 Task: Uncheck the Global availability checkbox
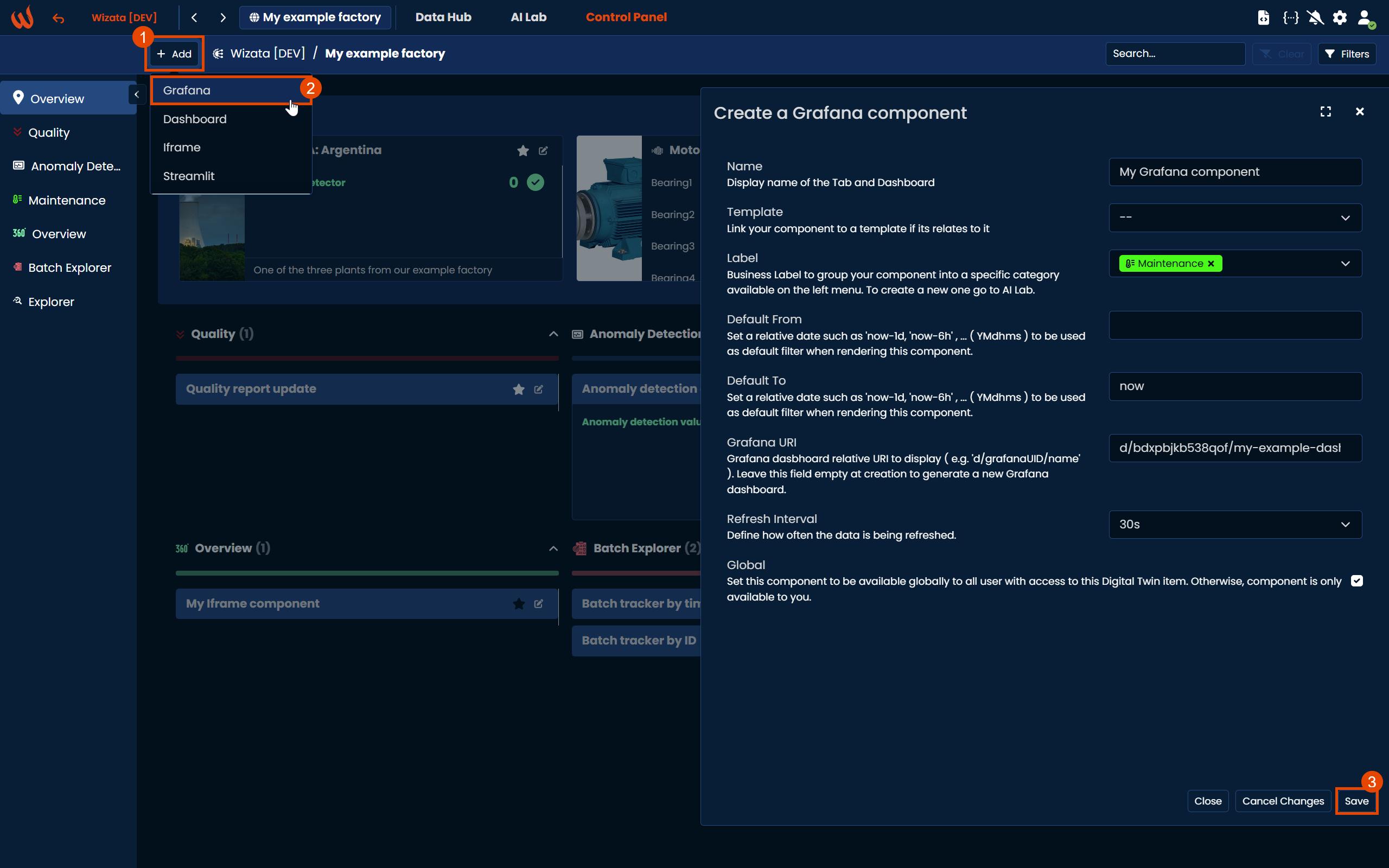click(x=1356, y=581)
